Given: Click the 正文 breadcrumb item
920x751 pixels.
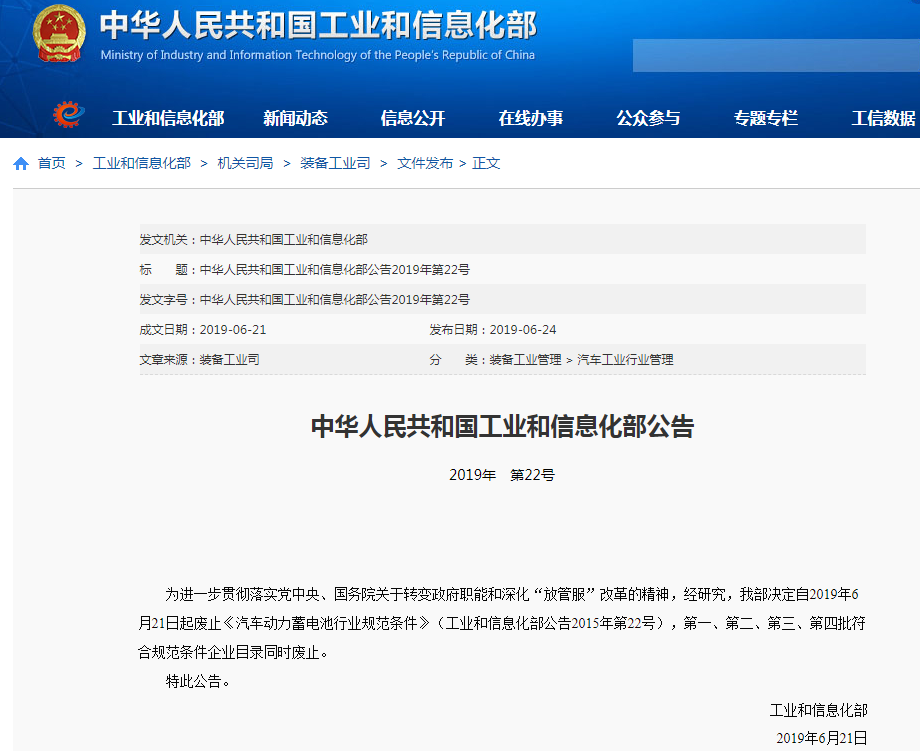Looking at the screenshot, I should 486,163.
